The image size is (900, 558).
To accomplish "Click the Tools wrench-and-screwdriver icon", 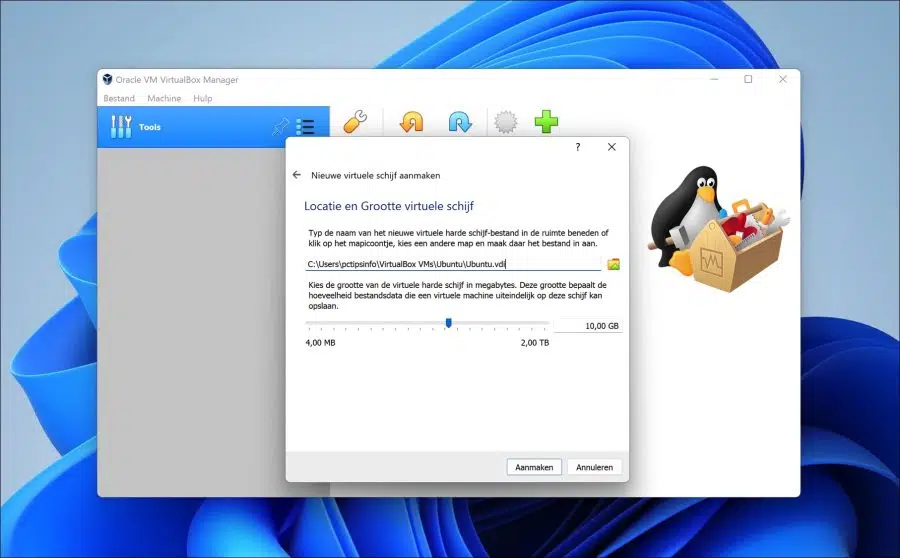I will pyautogui.click(x=121, y=127).
